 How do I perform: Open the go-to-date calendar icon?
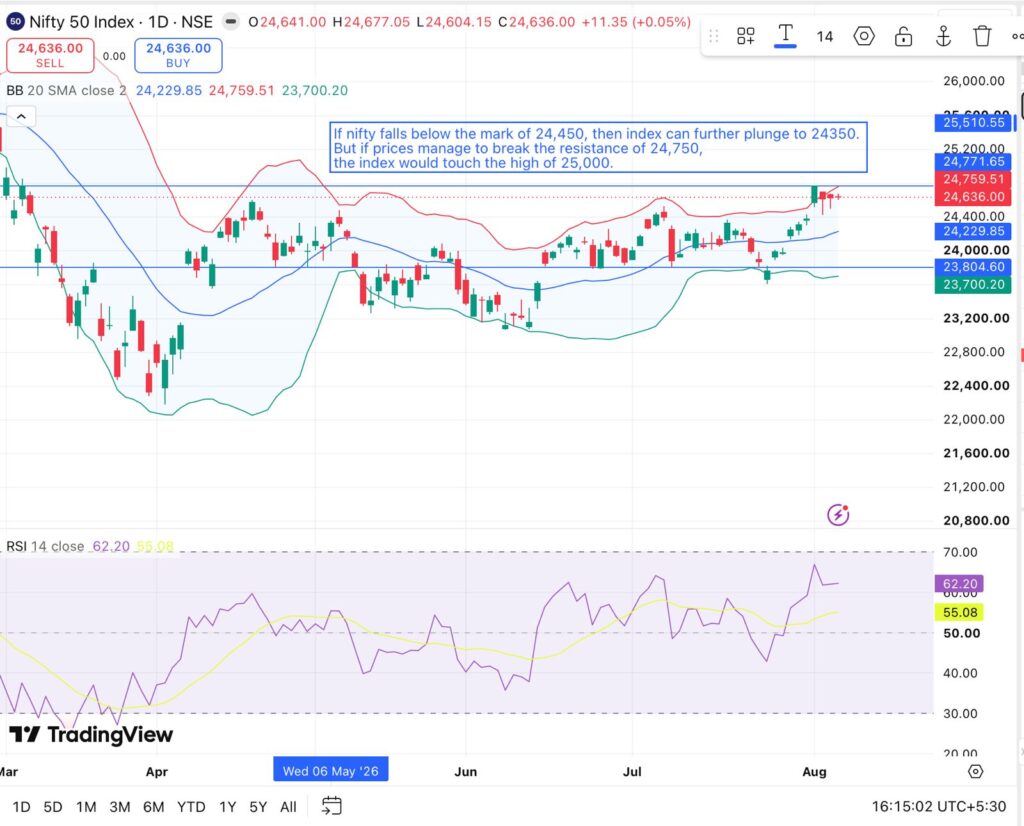point(332,806)
